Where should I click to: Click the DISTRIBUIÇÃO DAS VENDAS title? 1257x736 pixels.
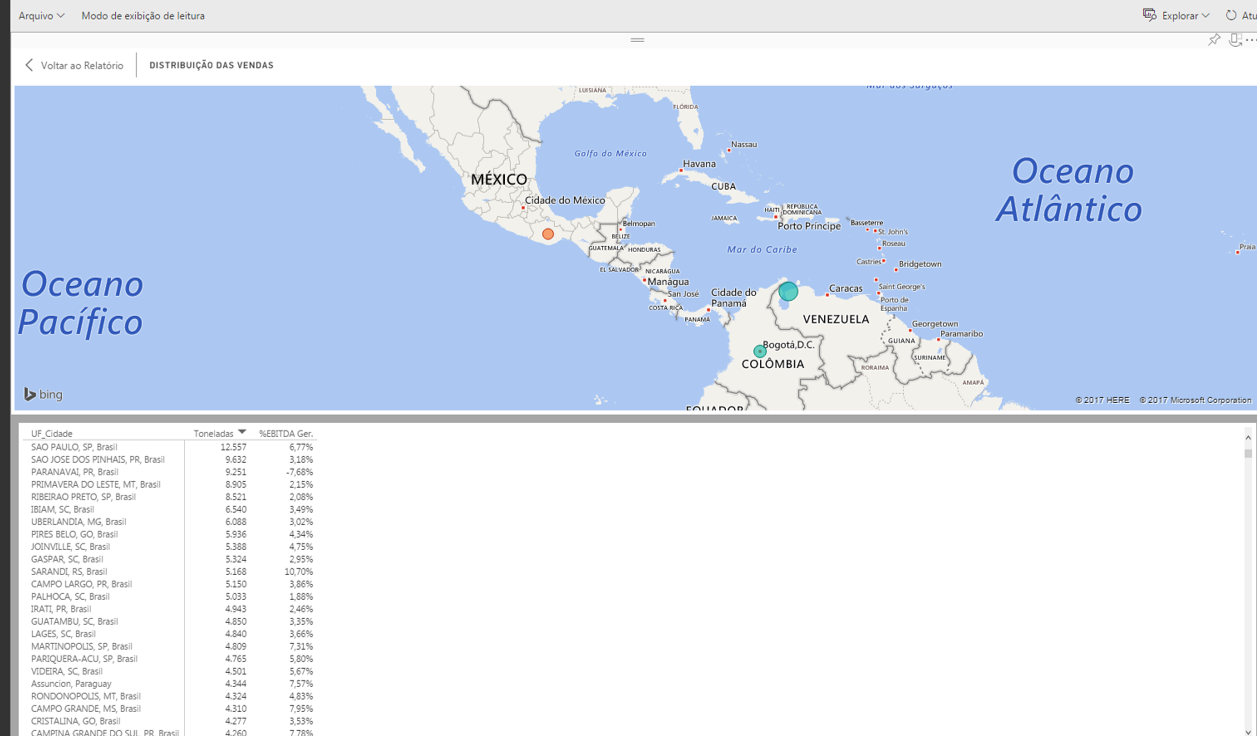click(211, 65)
